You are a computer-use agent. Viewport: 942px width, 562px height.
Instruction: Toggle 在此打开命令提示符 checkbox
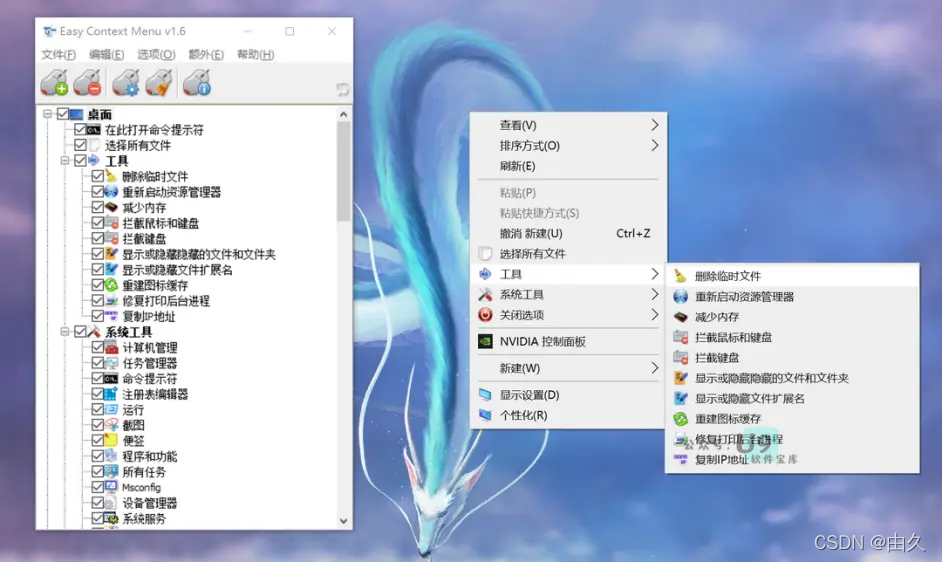80,129
